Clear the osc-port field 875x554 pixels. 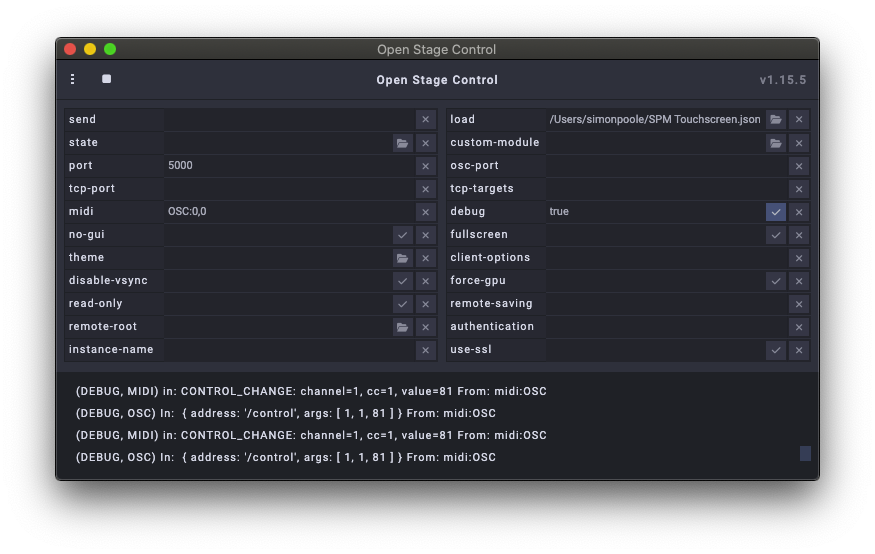click(x=799, y=166)
